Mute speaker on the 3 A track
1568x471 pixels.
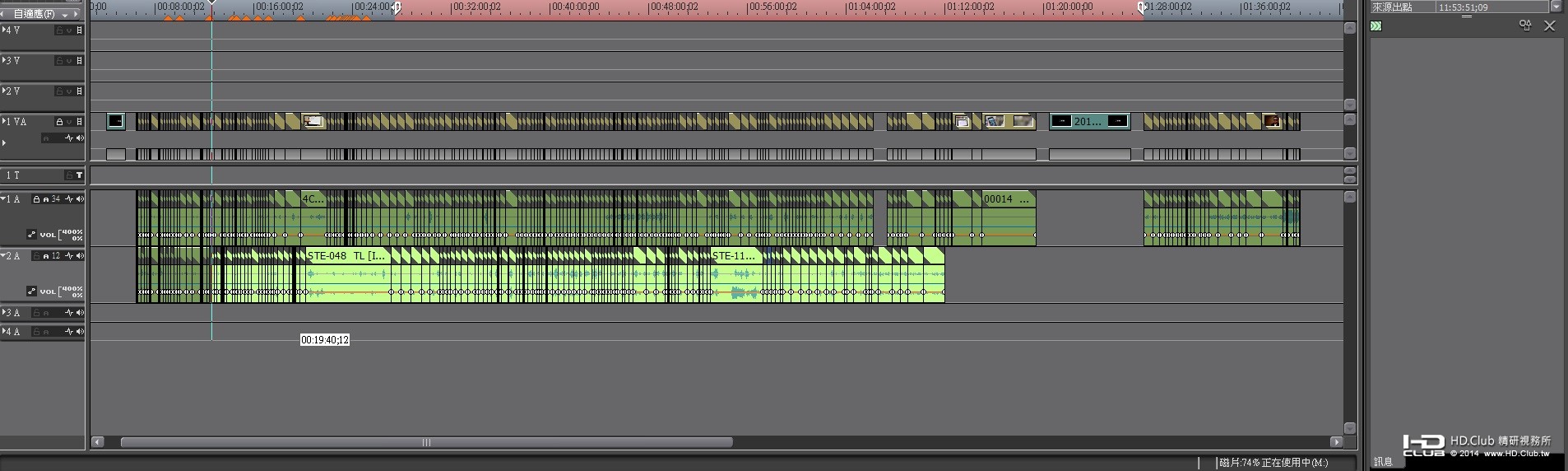80,313
